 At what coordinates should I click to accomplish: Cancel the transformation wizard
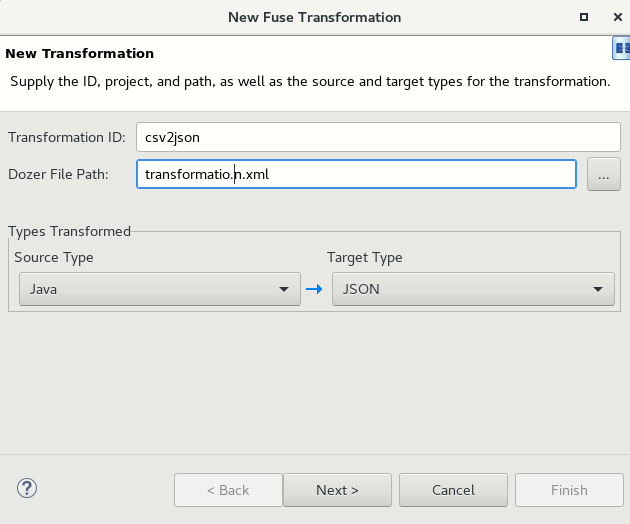coord(453,490)
